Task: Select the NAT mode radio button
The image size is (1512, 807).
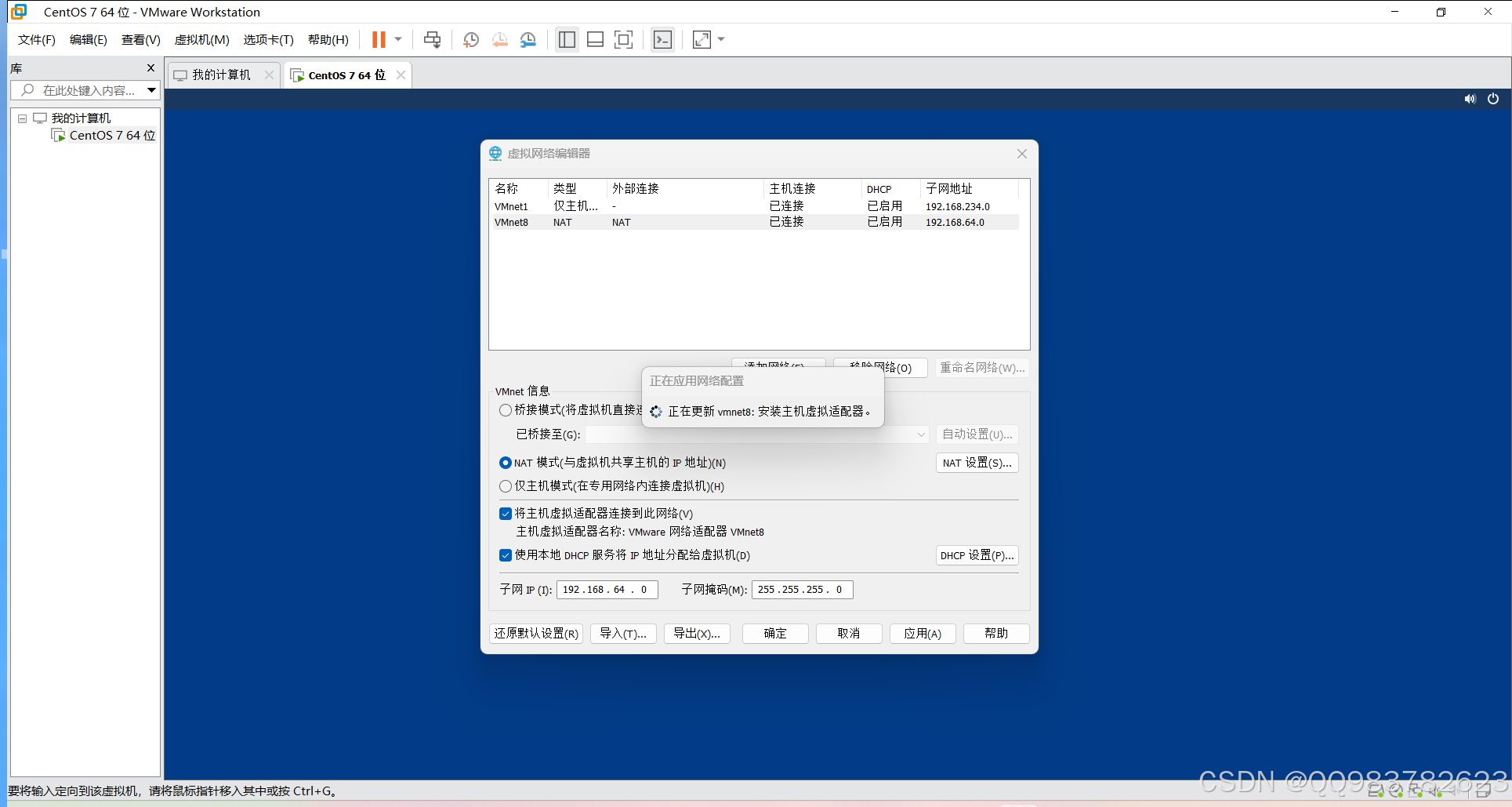Action: [506, 463]
